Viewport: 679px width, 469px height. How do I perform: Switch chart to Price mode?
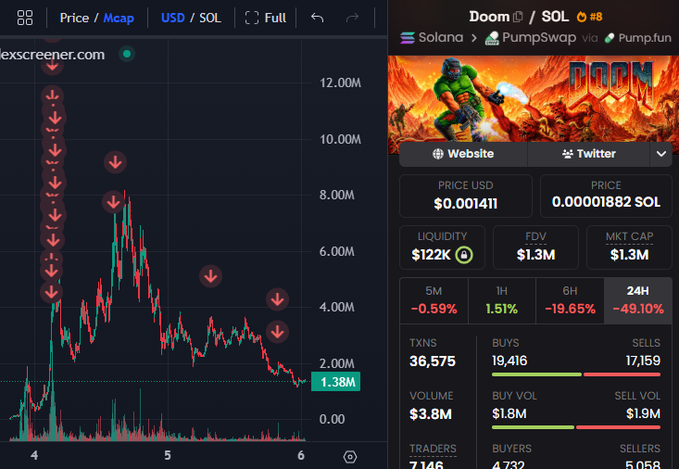point(74,18)
